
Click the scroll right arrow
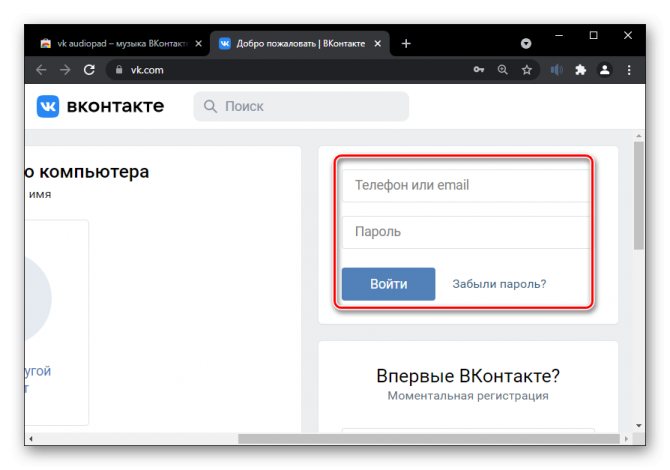tap(626, 438)
